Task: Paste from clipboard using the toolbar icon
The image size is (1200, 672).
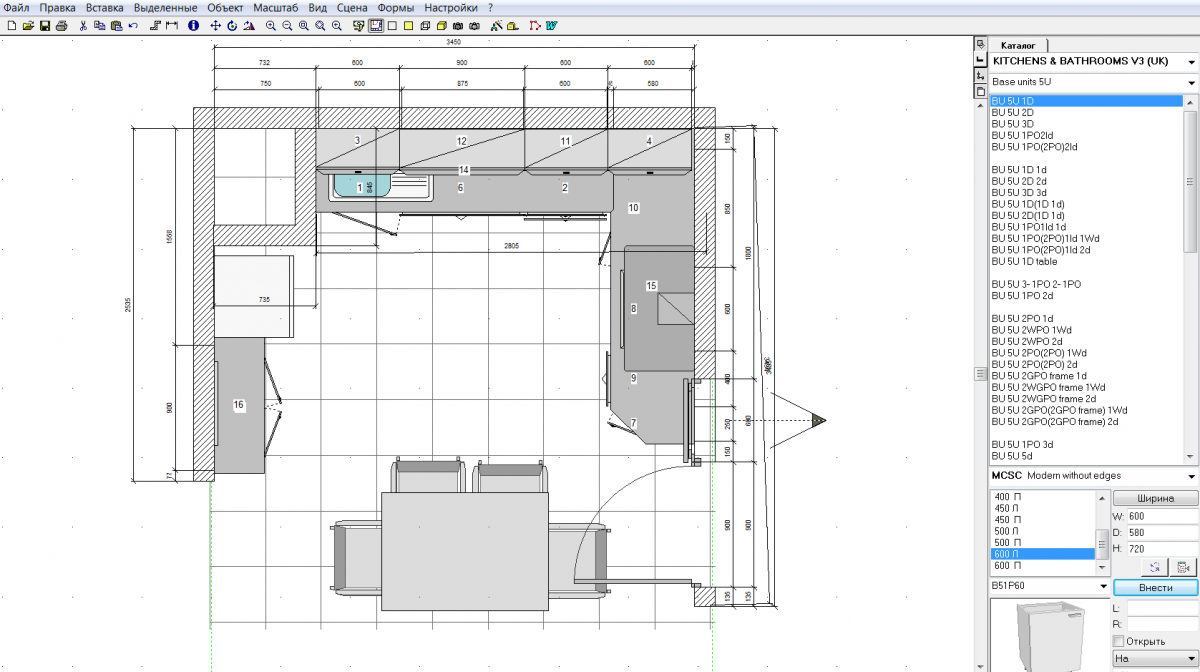Action: click(117, 25)
